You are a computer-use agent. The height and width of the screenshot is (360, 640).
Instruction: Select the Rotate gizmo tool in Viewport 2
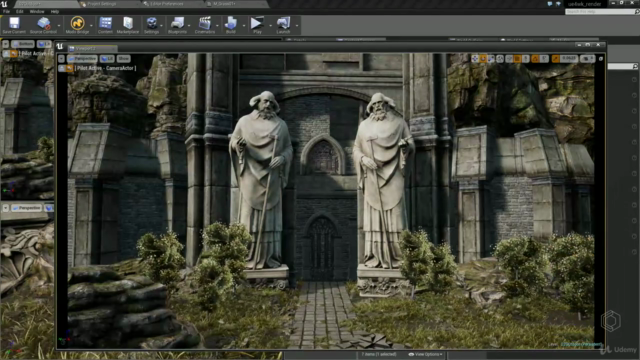pyautogui.click(x=483, y=59)
